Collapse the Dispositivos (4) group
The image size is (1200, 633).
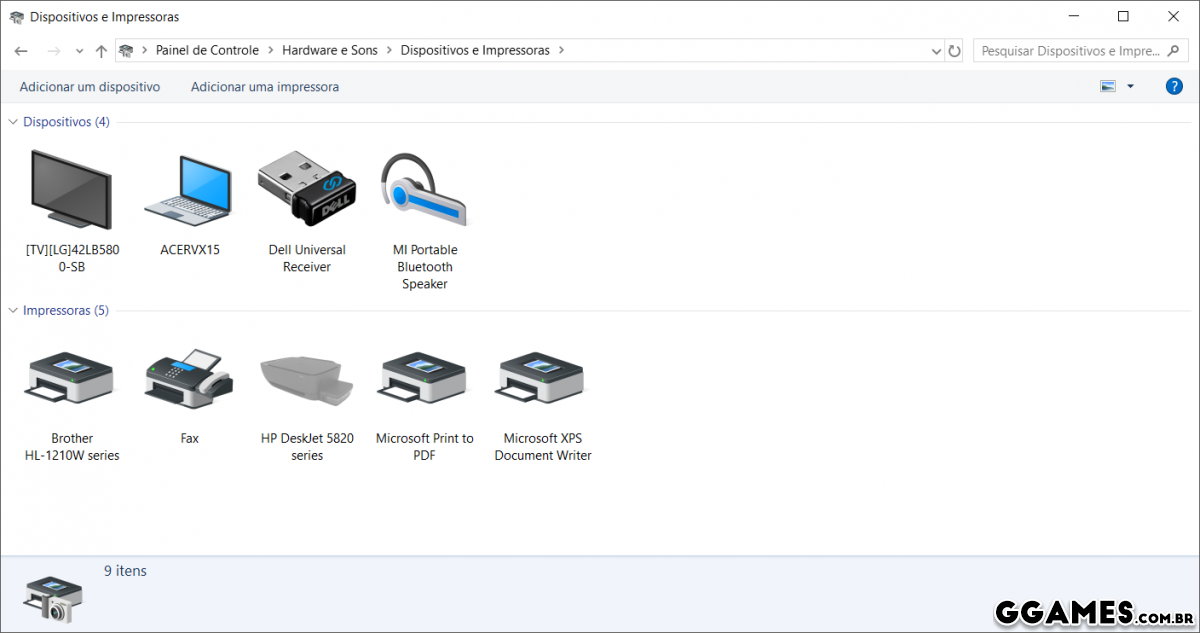click(13, 122)
